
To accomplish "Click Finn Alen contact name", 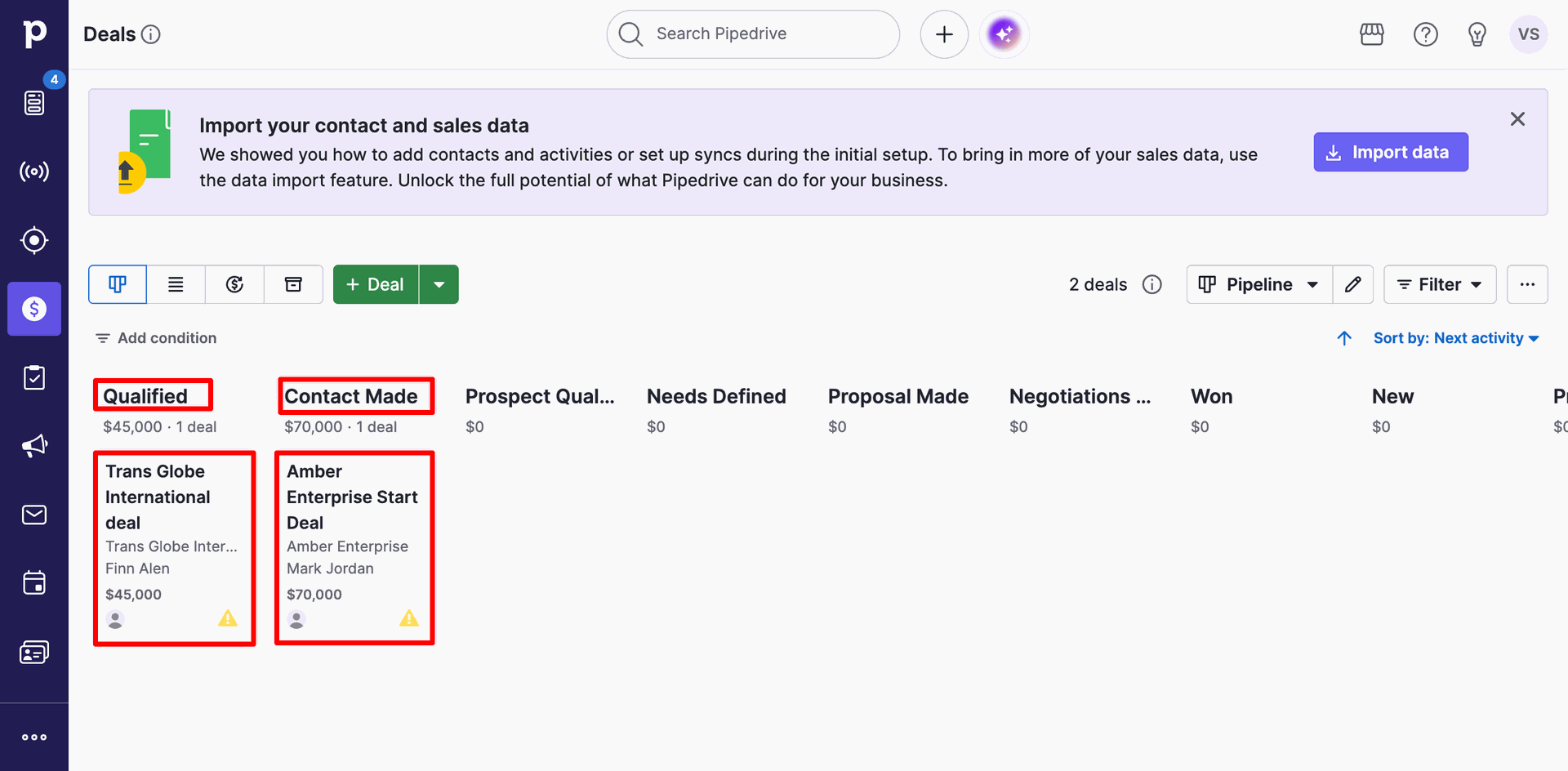I will 137,568.
